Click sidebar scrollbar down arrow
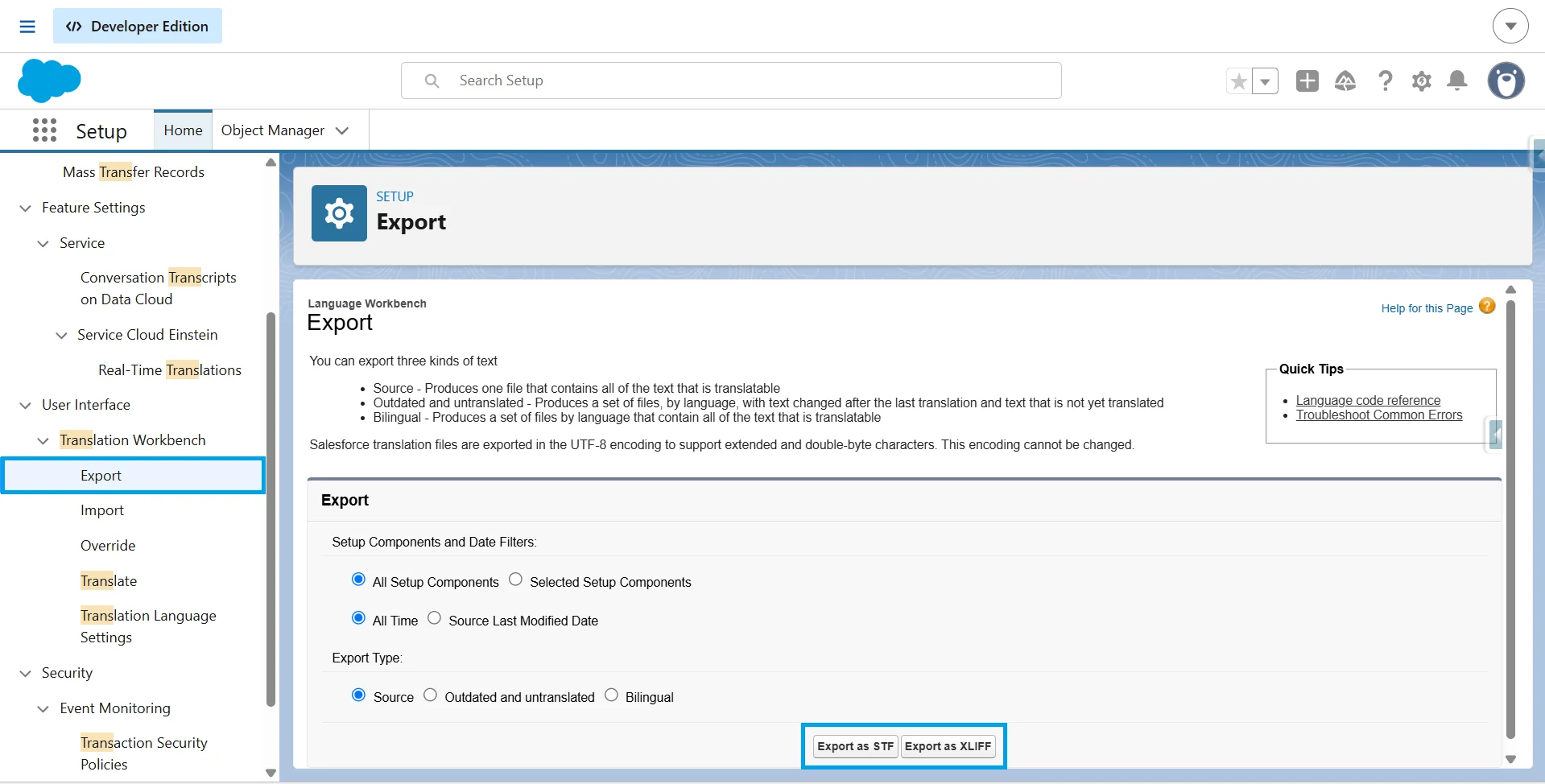 pos(271,773)
